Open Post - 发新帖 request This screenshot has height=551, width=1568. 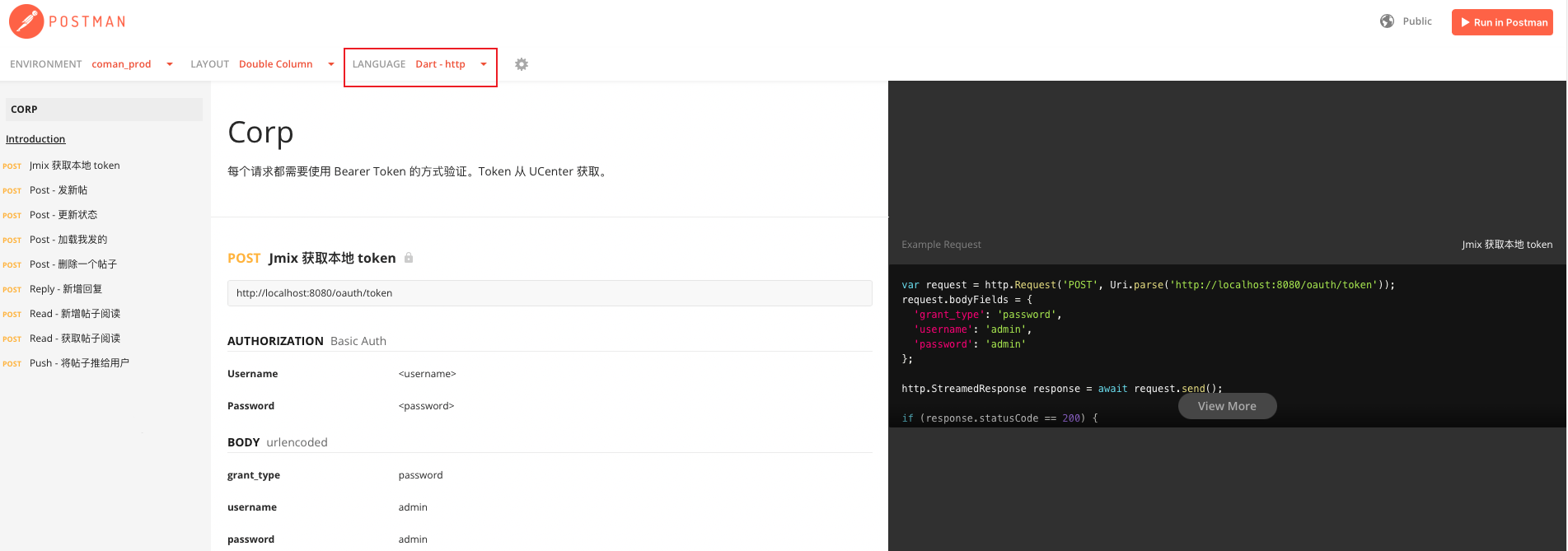[59, 190]
